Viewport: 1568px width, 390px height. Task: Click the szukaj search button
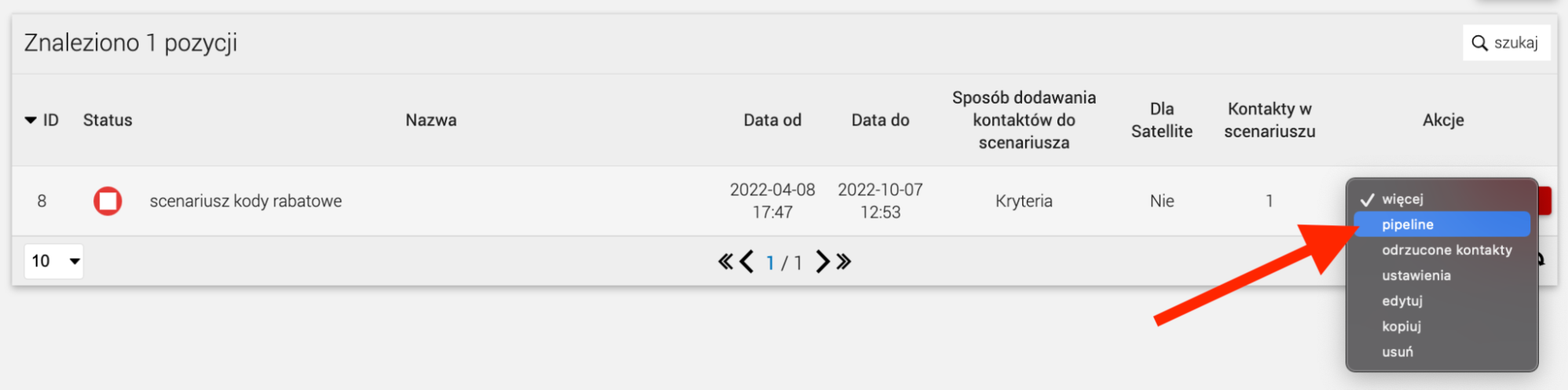1506,42
